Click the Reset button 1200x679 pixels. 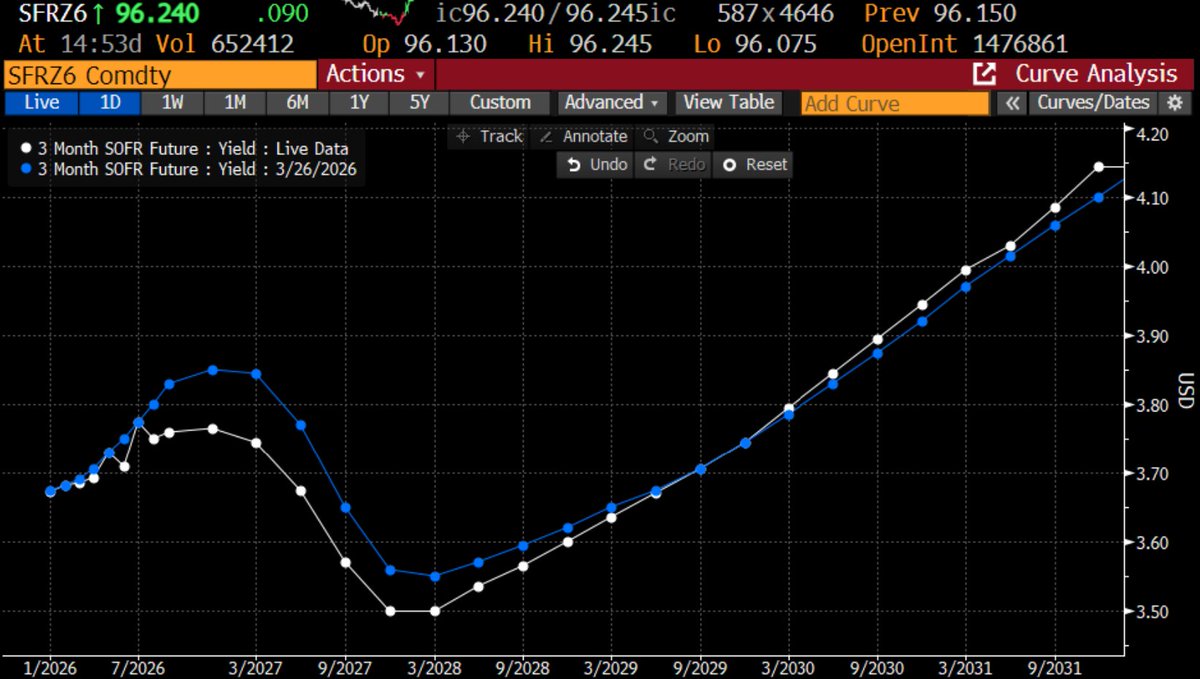pos(754,164)
